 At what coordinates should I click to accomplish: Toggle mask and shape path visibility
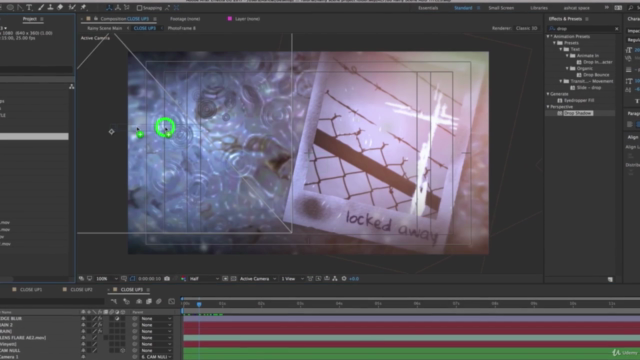pos(132,279)
